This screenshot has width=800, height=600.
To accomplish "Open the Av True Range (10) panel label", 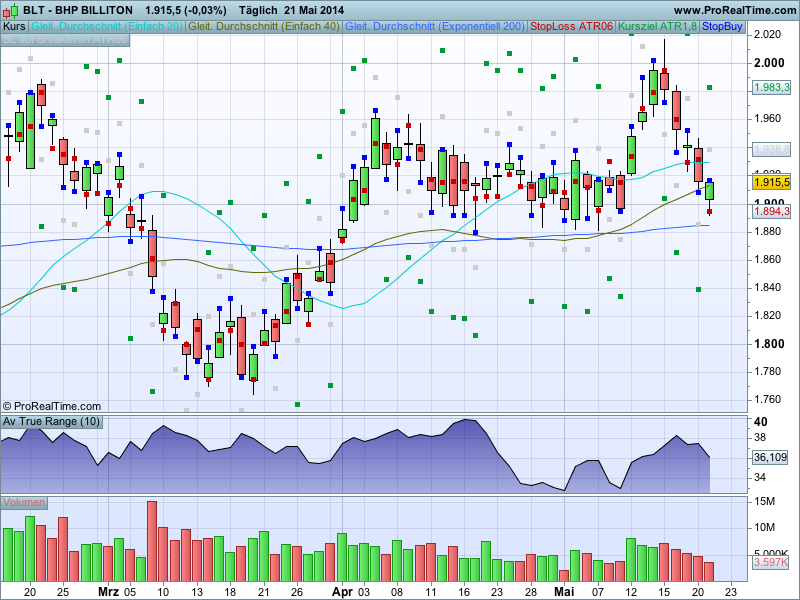I will (x=51, y=422).
